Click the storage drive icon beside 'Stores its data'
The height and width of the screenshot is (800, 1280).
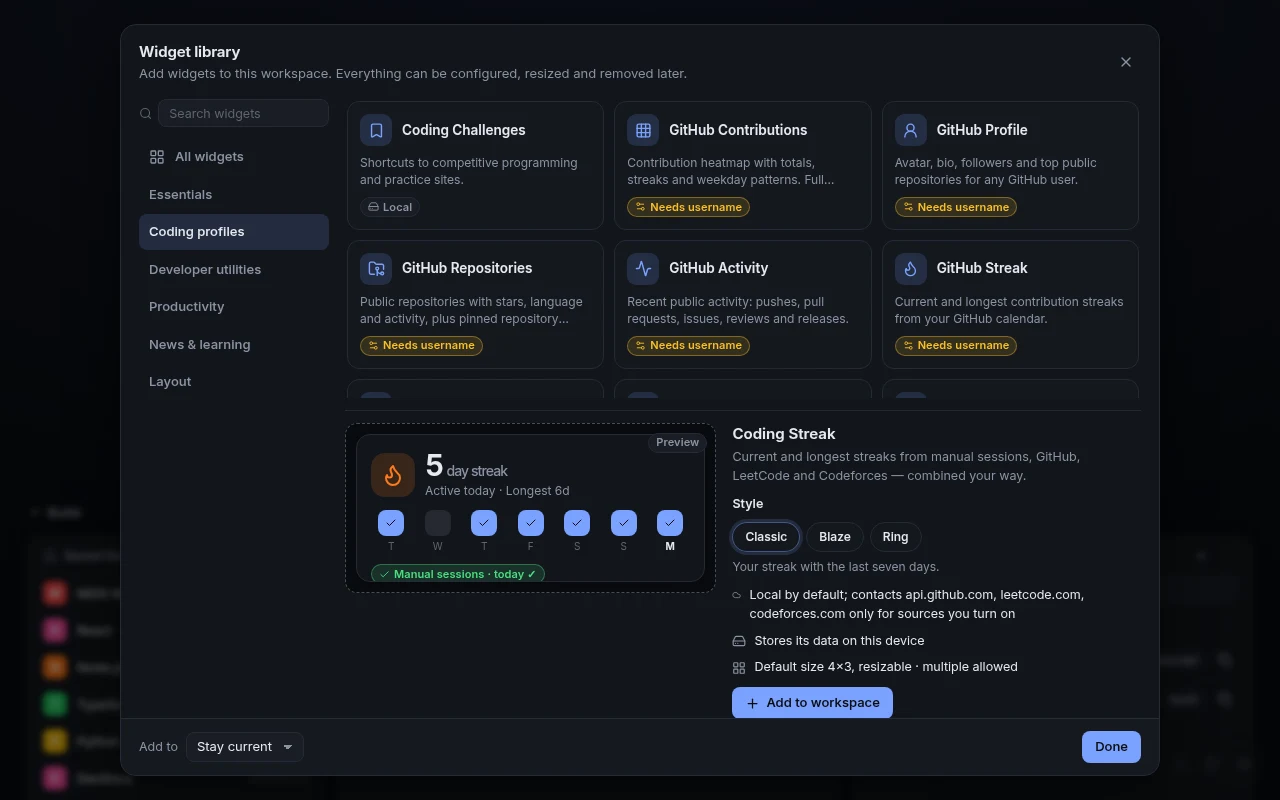tap(739, 641)
